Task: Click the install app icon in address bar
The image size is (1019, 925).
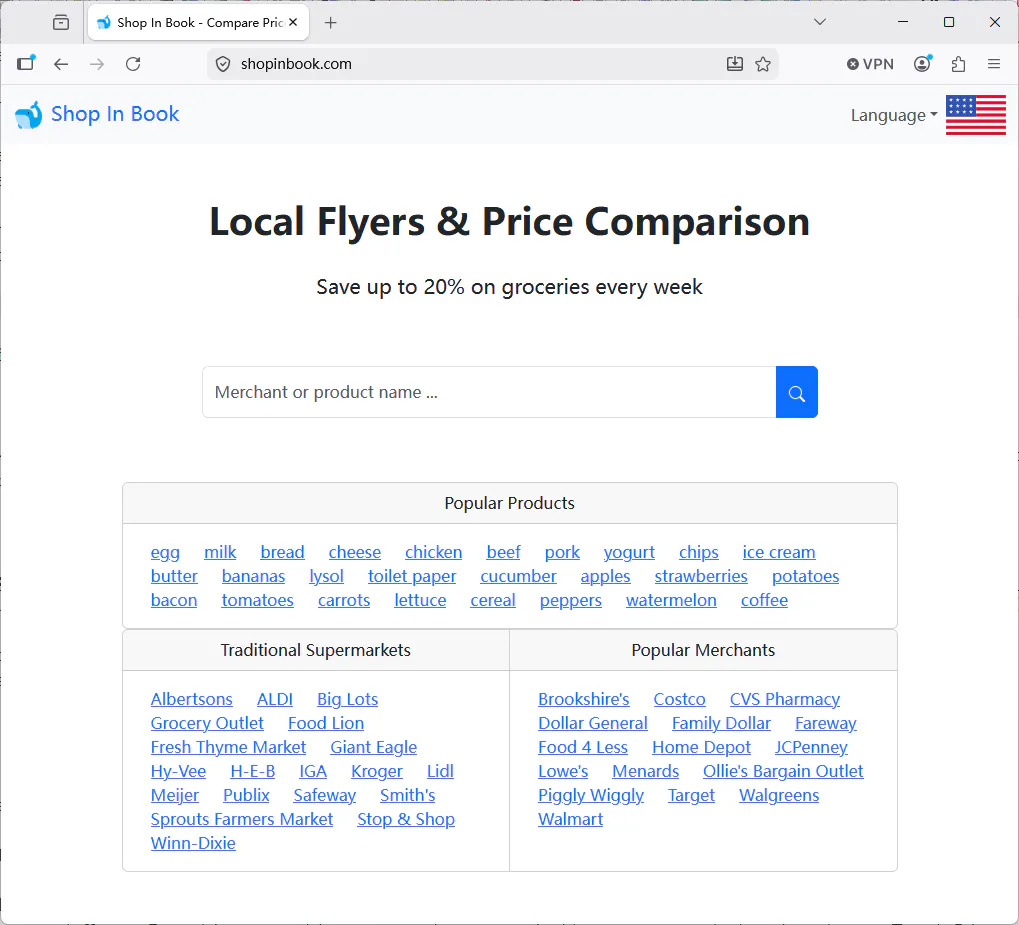Action: click(x=734, y=64)
